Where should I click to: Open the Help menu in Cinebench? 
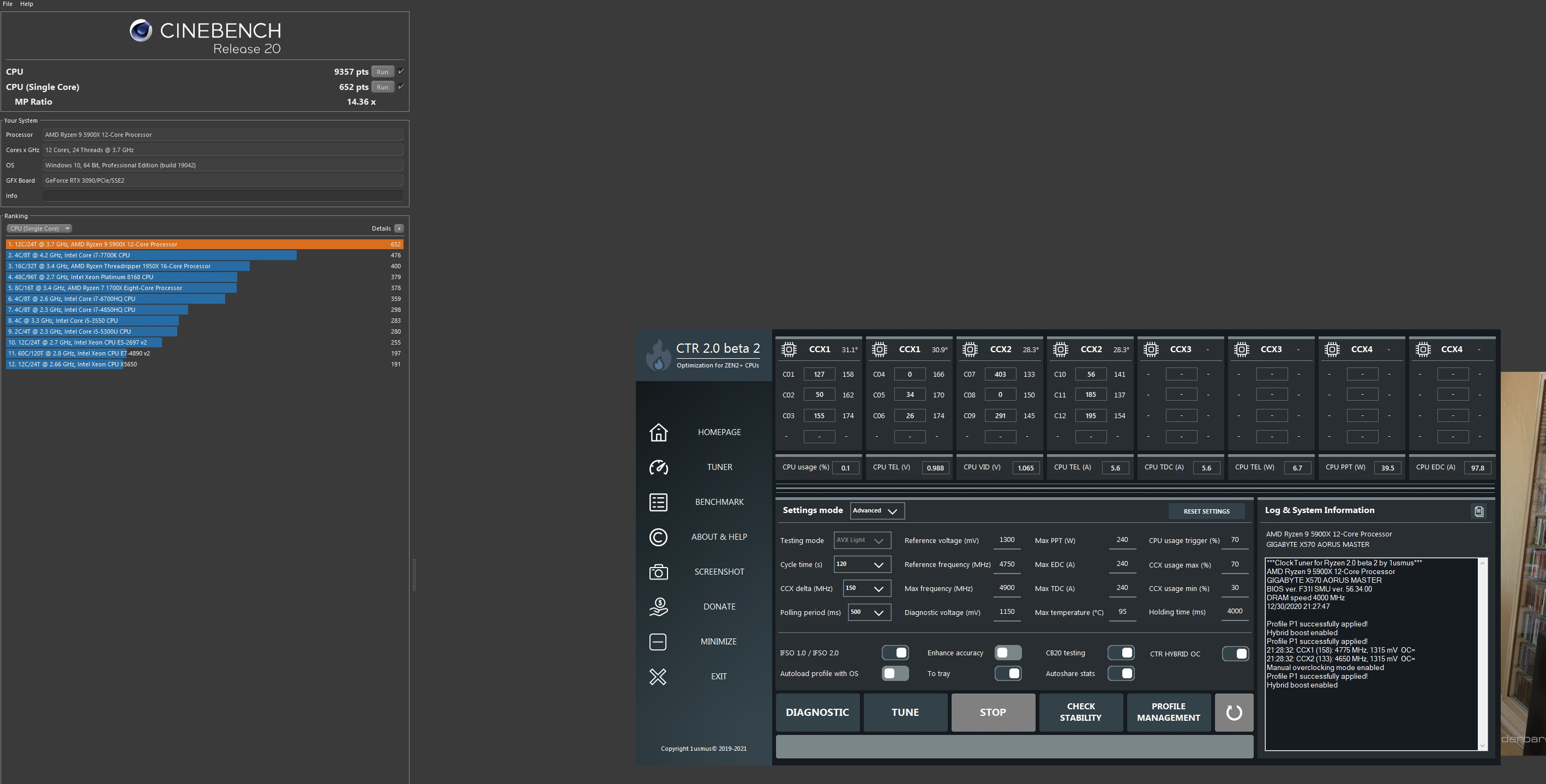pyautogui.click(x=26, y=4)
